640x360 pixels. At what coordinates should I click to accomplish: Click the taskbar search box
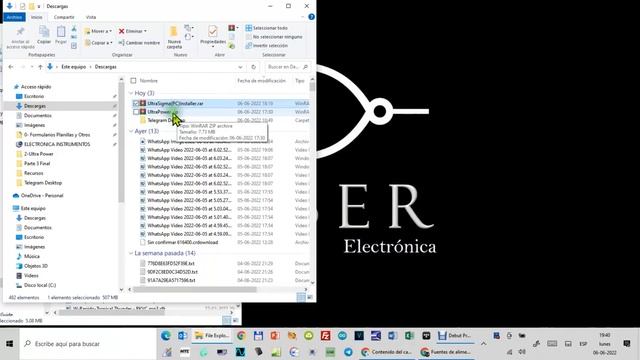(x=88, y=344)
